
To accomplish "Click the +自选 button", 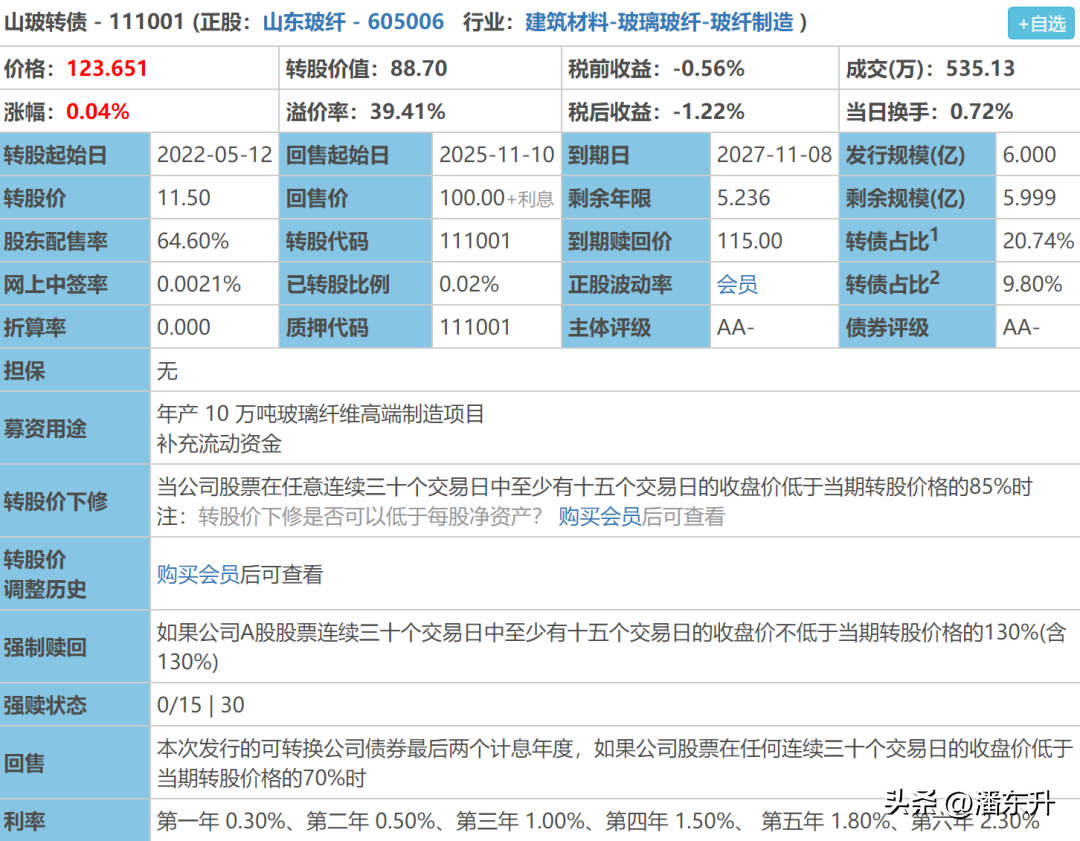I will 1041,23.
